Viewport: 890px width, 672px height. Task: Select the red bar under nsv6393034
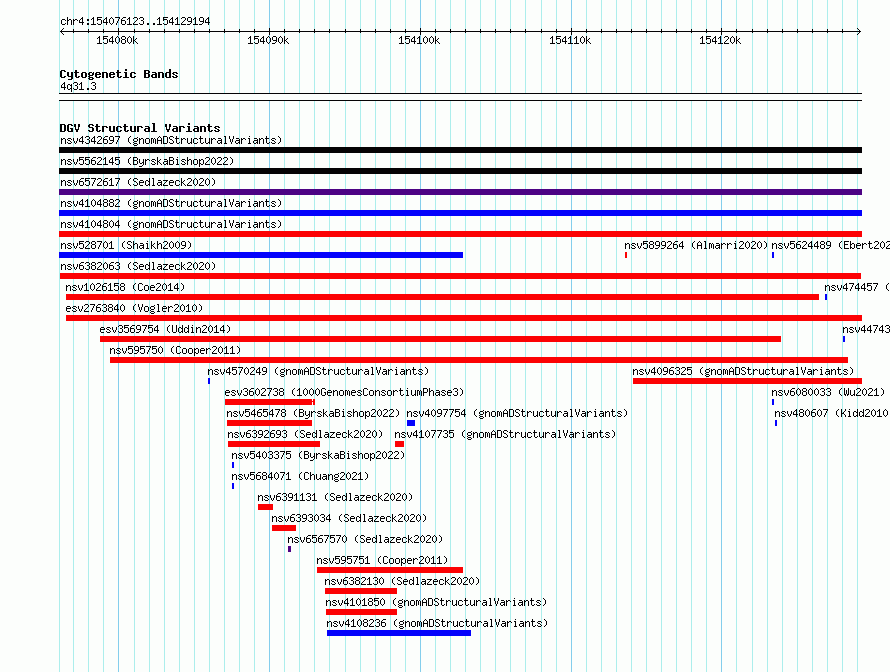coord(284,528)
